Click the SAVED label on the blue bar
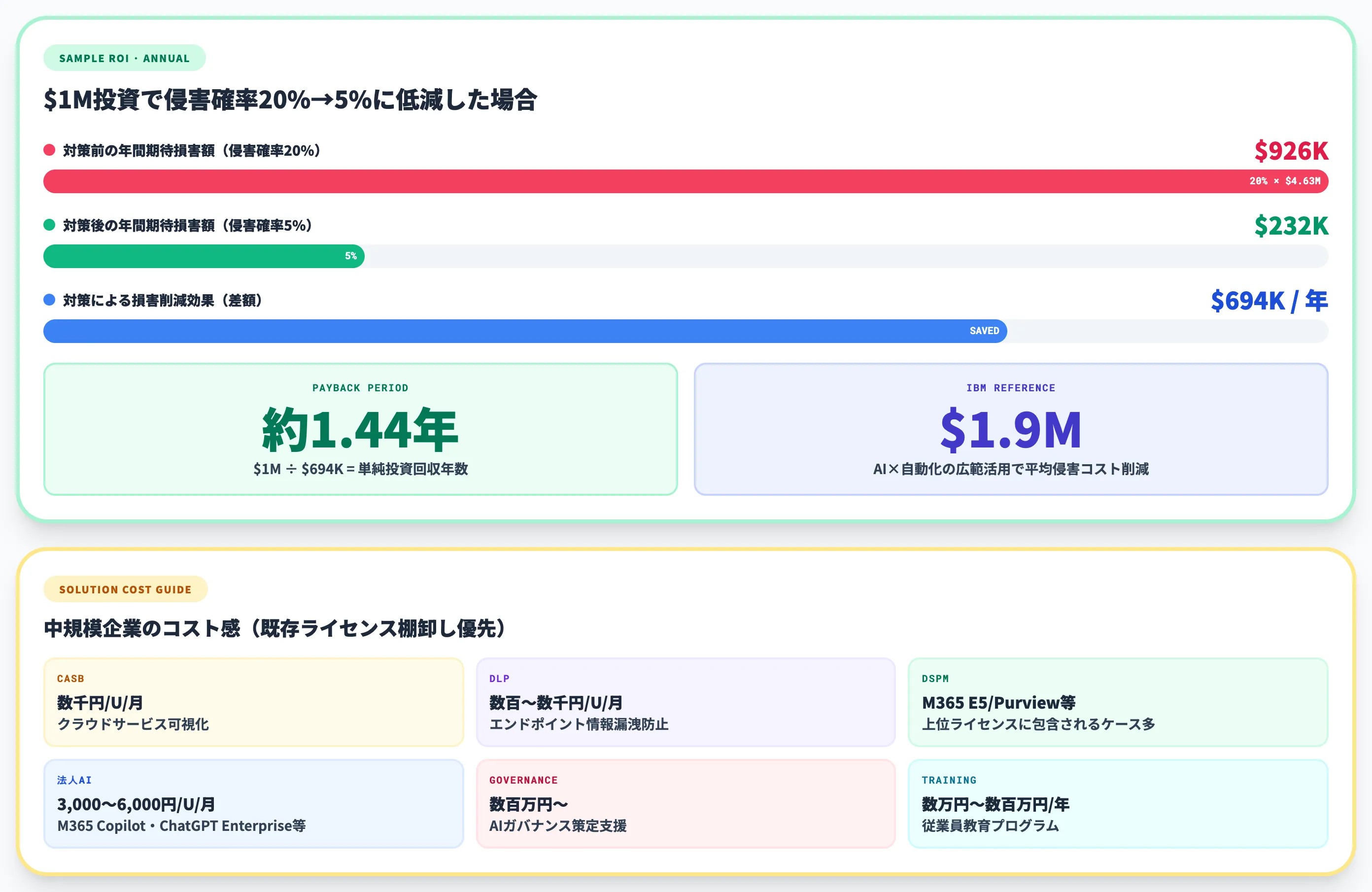The width and height of the screenshot is (1372, 892). pos(984,331)
